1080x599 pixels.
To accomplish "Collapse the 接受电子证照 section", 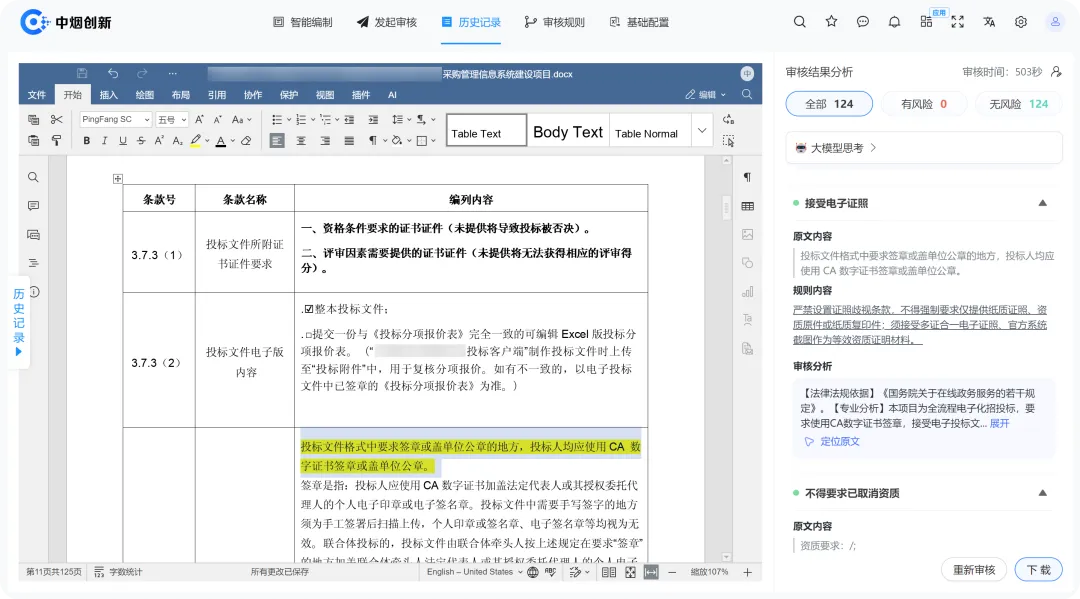I will click(x=1042, y=203).
